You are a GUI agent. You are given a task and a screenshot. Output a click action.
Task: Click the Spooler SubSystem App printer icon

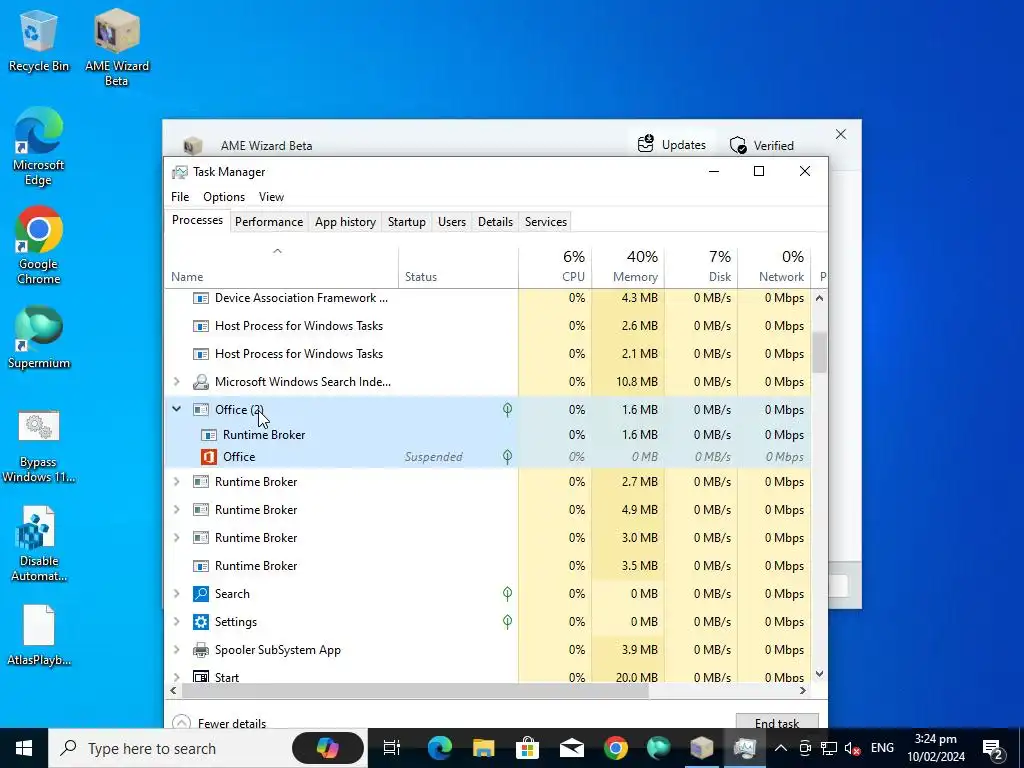pos(200,650)
